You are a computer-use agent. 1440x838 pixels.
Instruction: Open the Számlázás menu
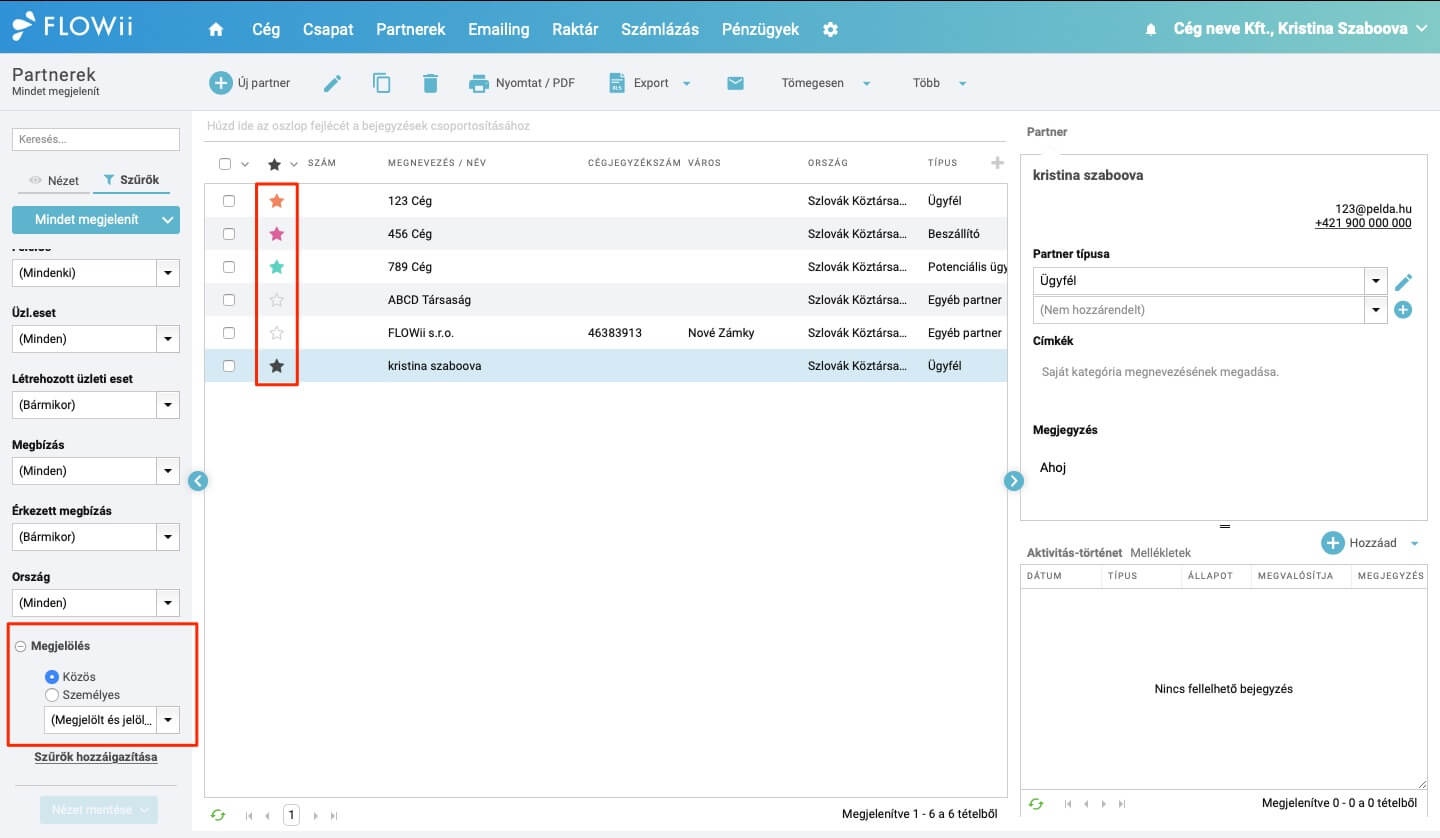click(x=660, y=29)
